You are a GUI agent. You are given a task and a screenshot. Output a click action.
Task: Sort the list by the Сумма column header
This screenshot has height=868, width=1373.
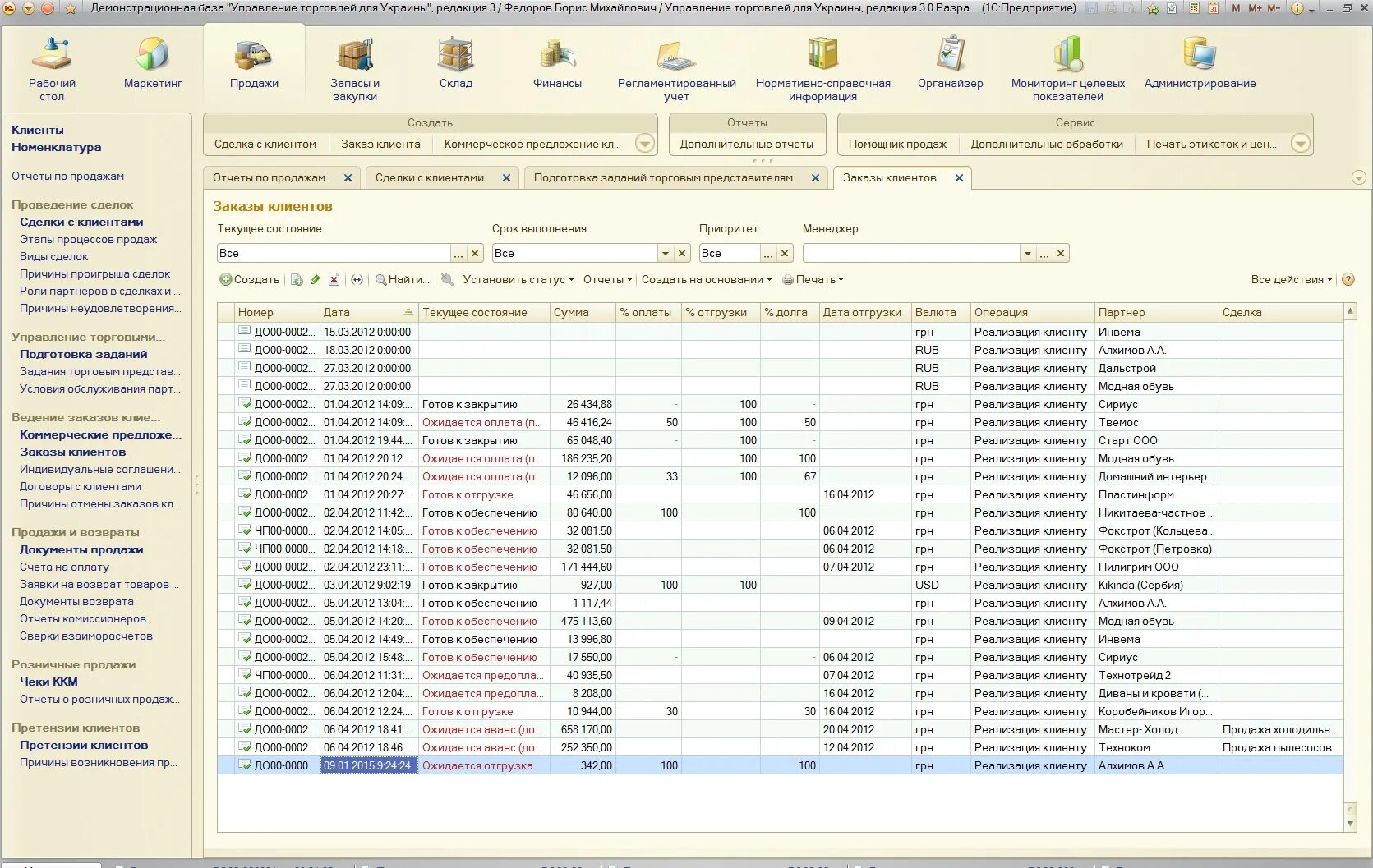tap(583, 313)
